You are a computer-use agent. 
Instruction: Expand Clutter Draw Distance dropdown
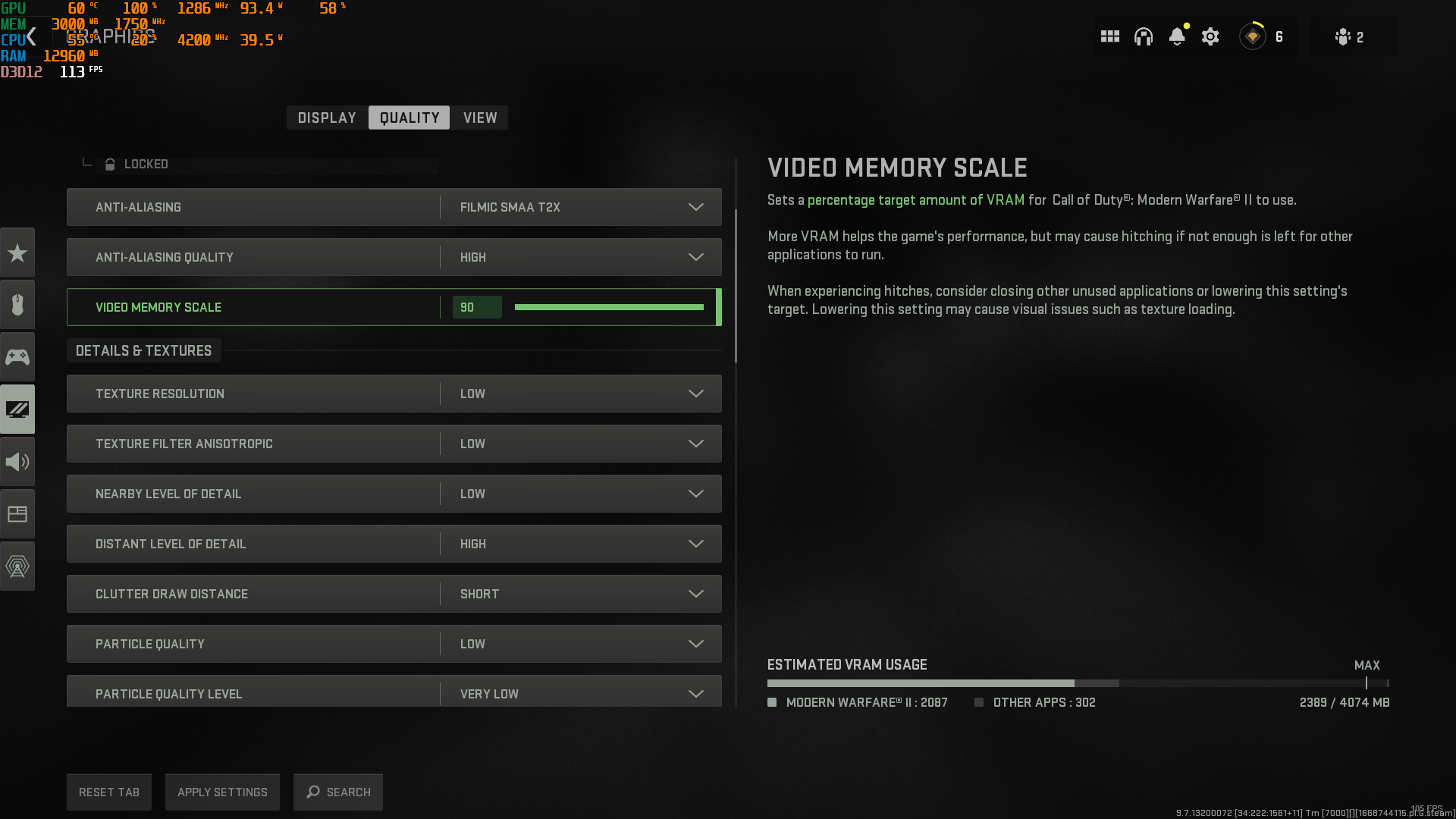tap(695, 594)
